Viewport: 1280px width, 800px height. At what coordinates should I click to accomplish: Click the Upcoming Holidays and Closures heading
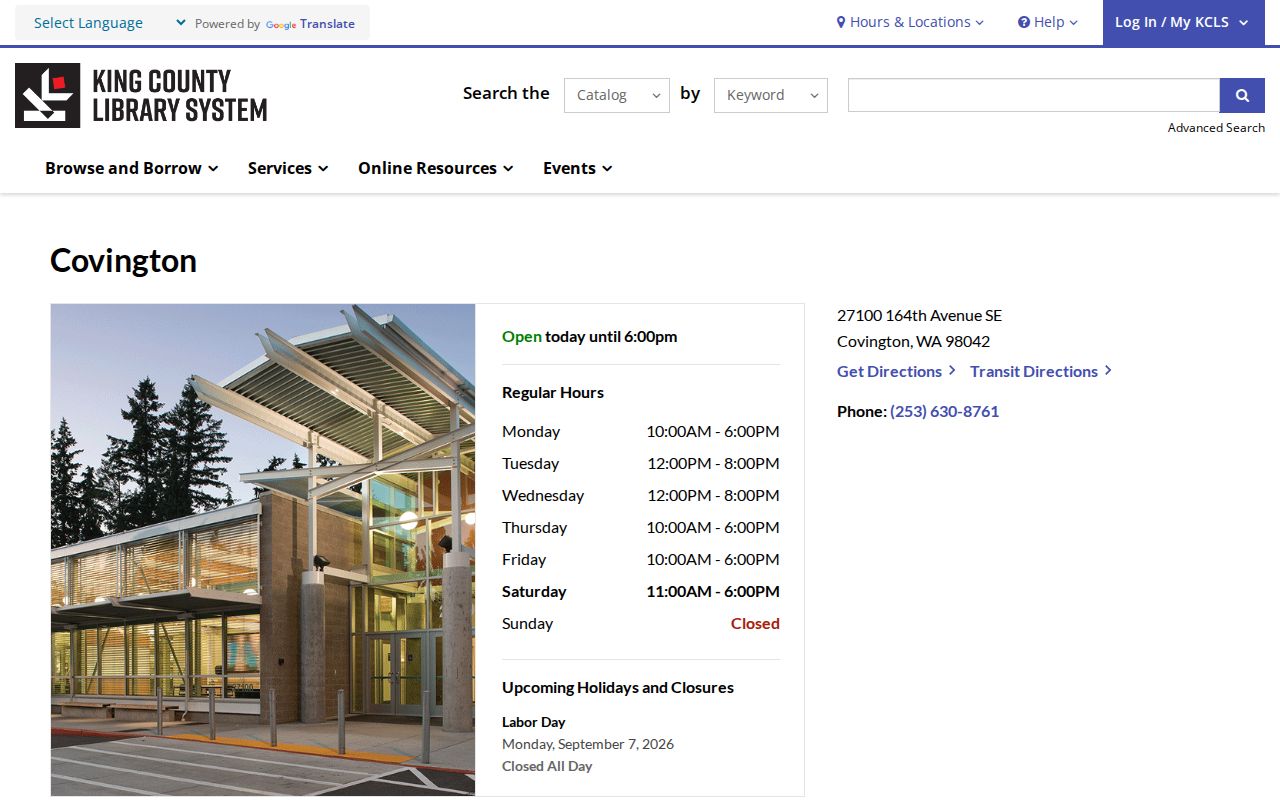click(618, 688)
